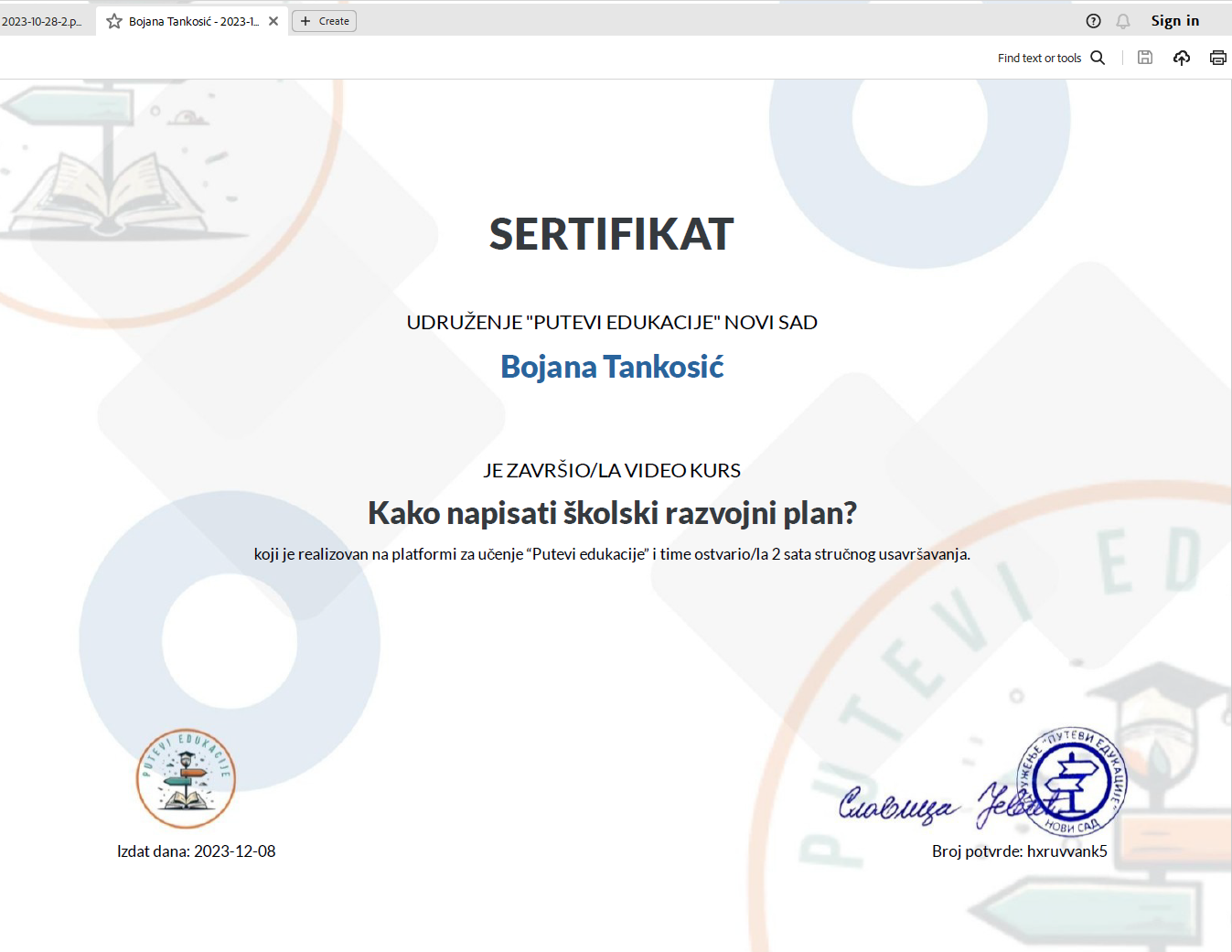The width and height of the screenshot is (1232, 952).
Task: Click course title Kako napisati školski razvojni plan?
Action: click(612, 513)
